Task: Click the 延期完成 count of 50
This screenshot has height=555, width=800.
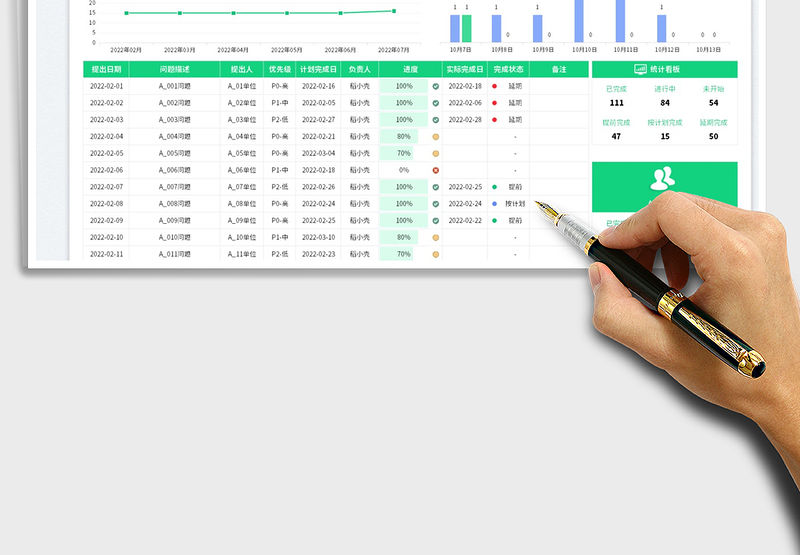Action: tap(713, 136)
